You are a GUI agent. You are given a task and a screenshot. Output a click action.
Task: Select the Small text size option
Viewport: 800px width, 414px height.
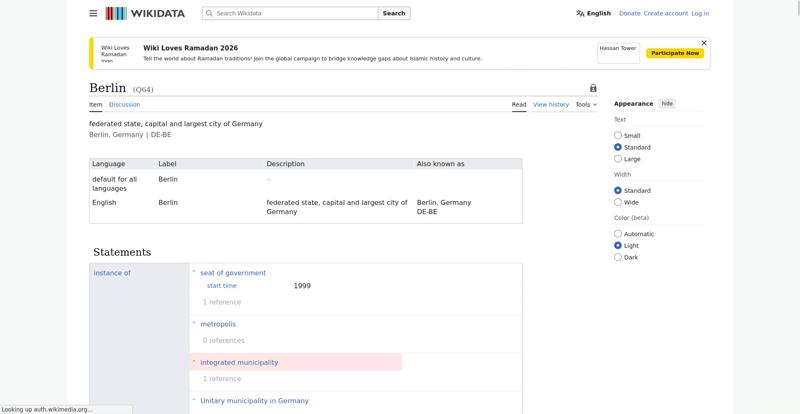(x=618, y=135)
